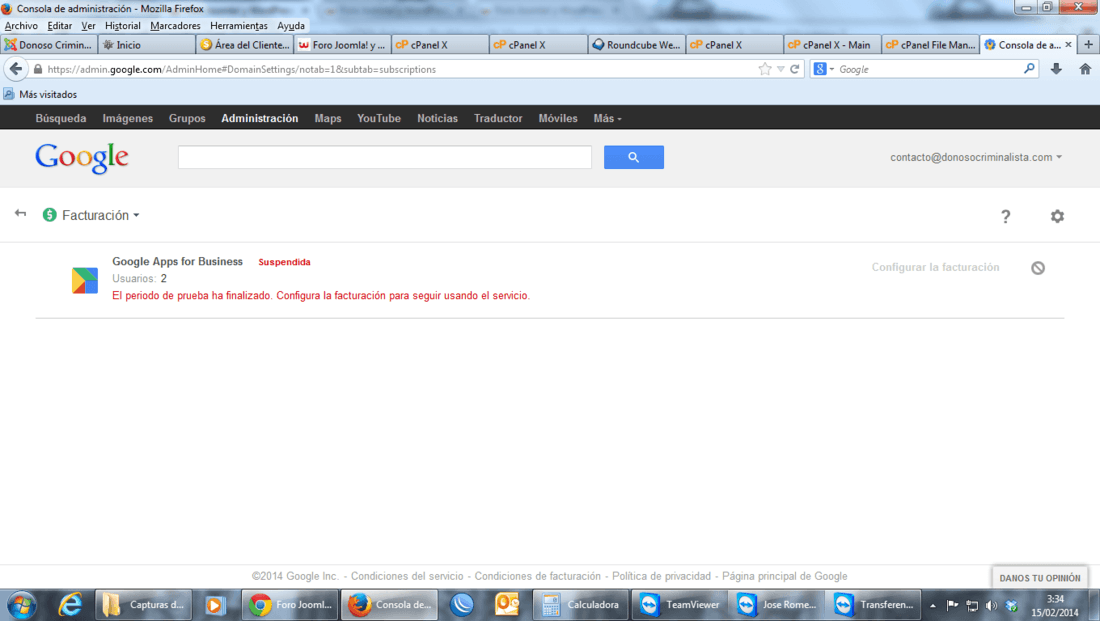
Task: Open Condiciones de facturación footer link
Action: pyautogui.click(x=537, y=576)
